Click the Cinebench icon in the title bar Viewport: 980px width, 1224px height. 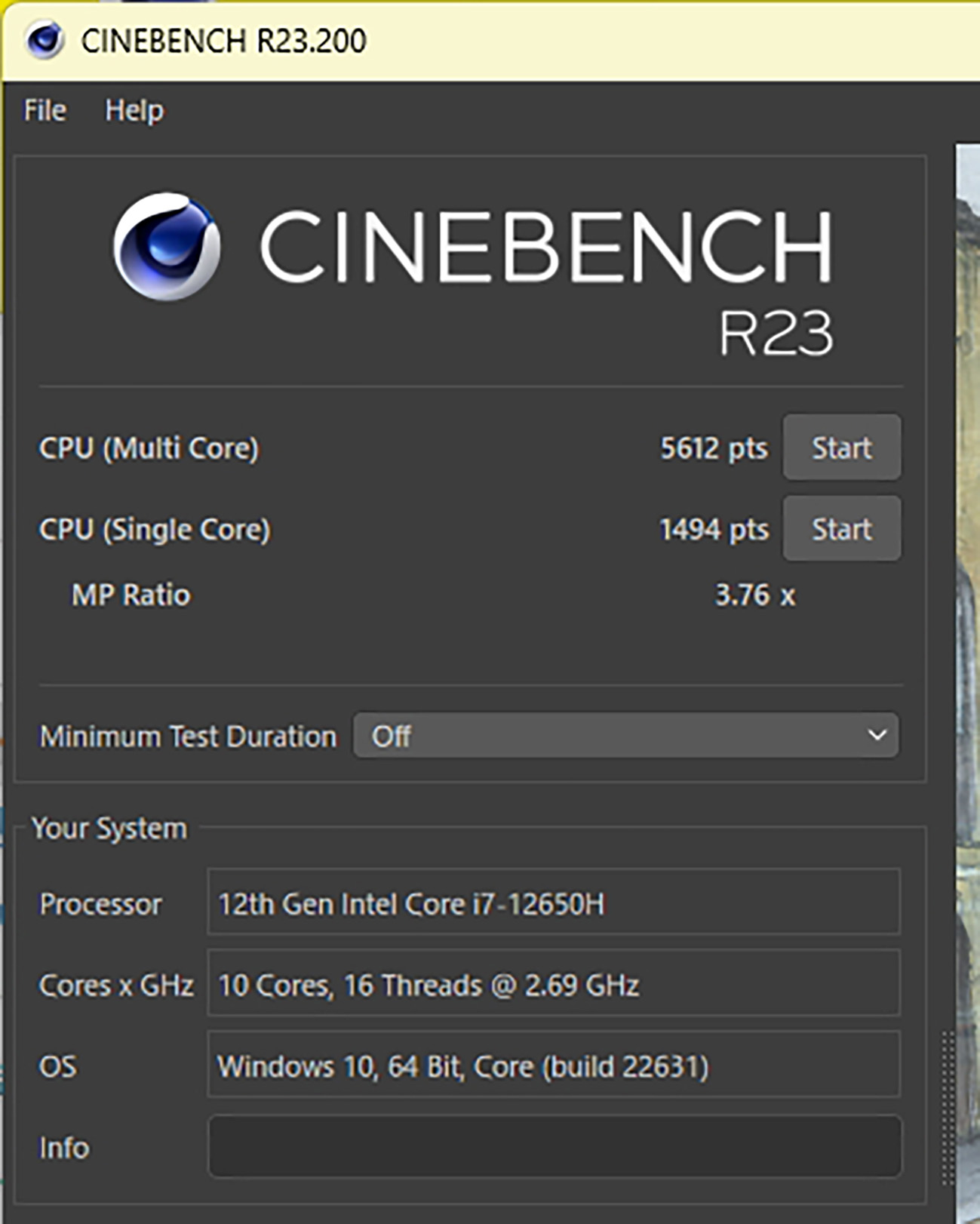click(45, 40)
